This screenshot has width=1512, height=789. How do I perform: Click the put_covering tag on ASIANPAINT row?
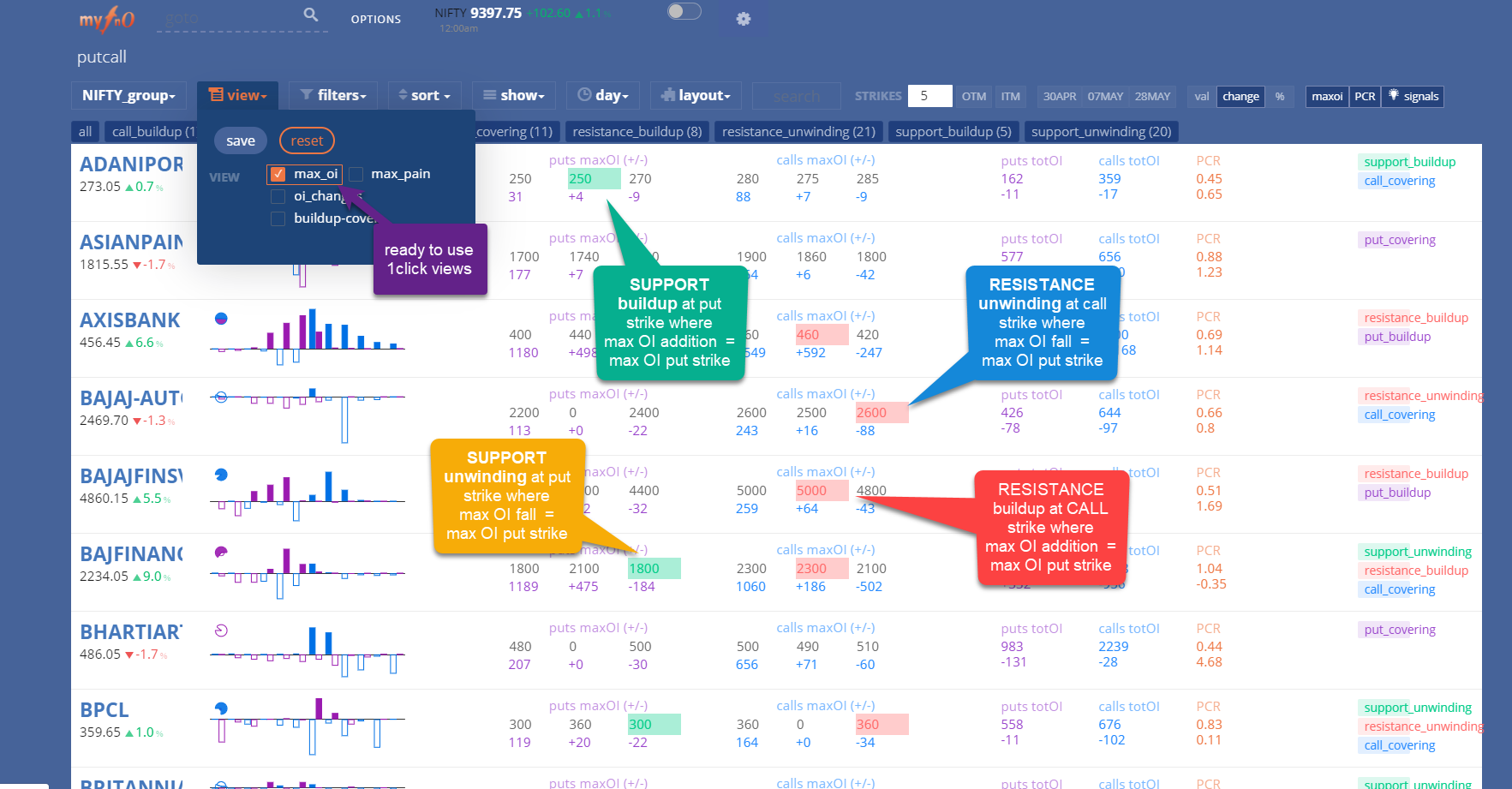pos(1400,240)
